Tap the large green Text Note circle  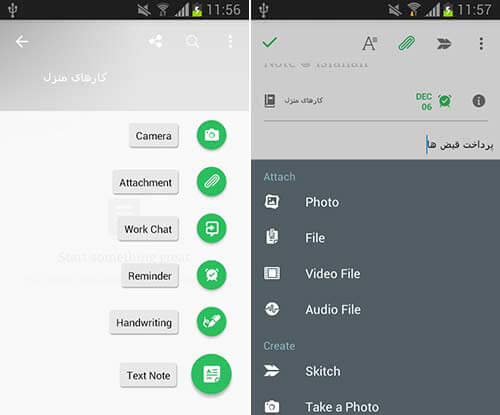(x=211, y=374)
